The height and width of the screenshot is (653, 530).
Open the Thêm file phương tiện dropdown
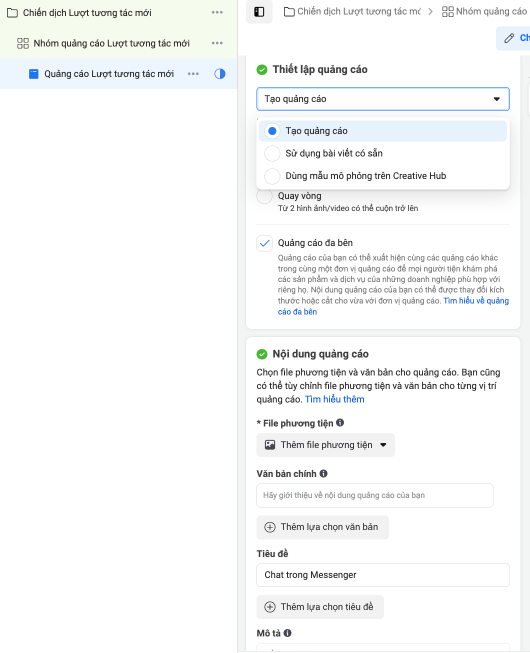[326, 445]
